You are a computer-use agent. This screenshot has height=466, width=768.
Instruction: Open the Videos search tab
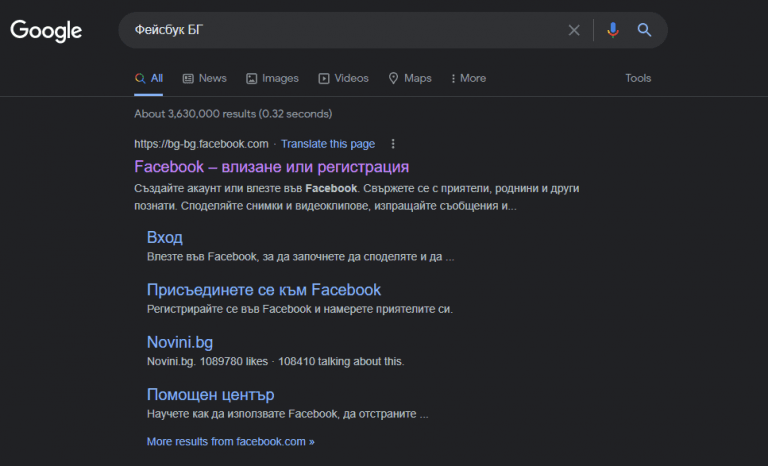(343, 78)
